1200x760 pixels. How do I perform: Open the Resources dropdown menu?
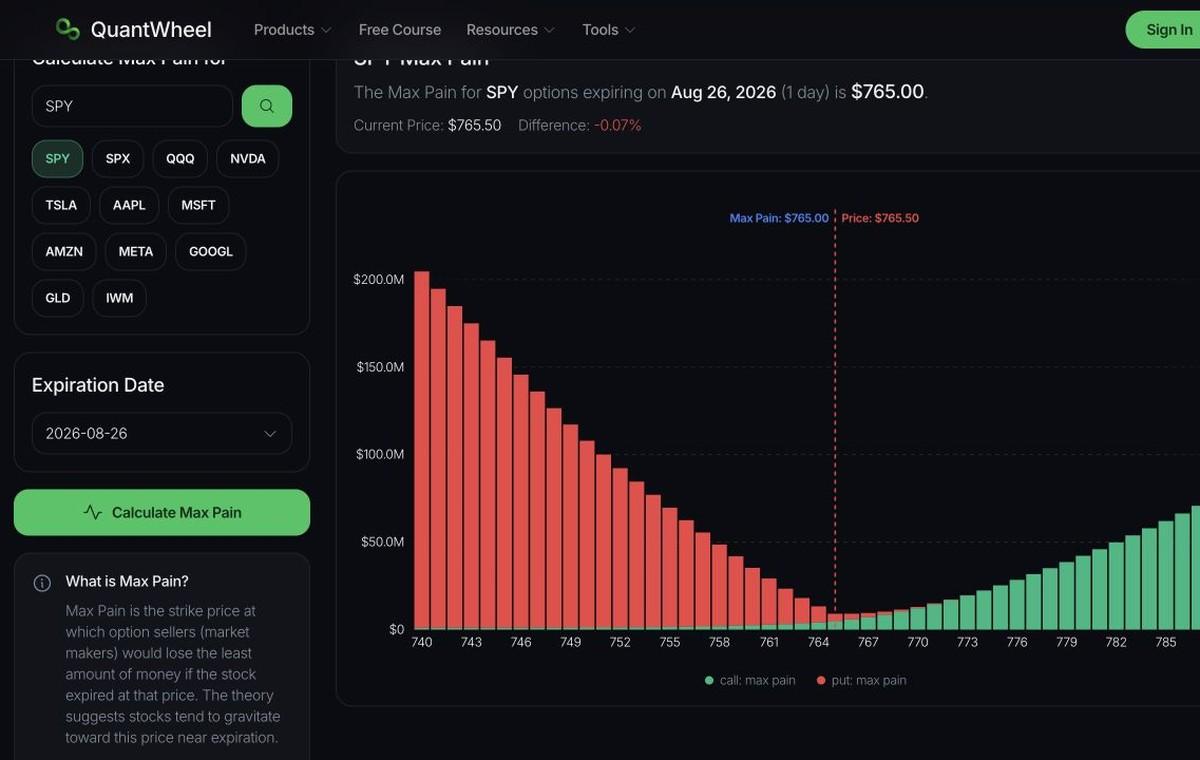click(x=510, y=30)
